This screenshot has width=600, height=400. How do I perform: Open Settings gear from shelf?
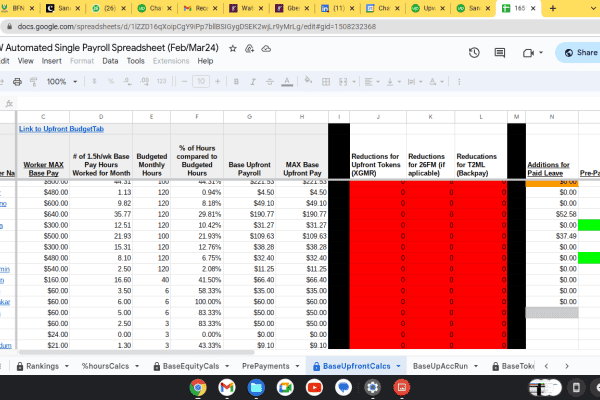tap(372, 388)
